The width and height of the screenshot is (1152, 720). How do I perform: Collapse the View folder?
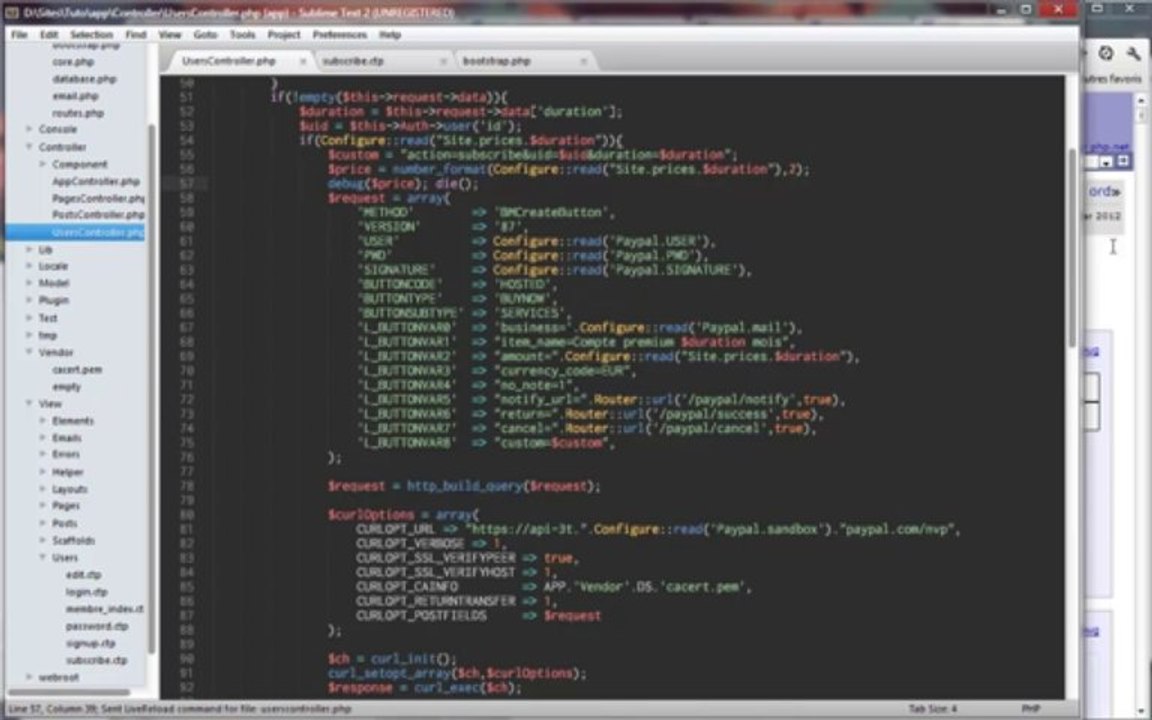29,403
